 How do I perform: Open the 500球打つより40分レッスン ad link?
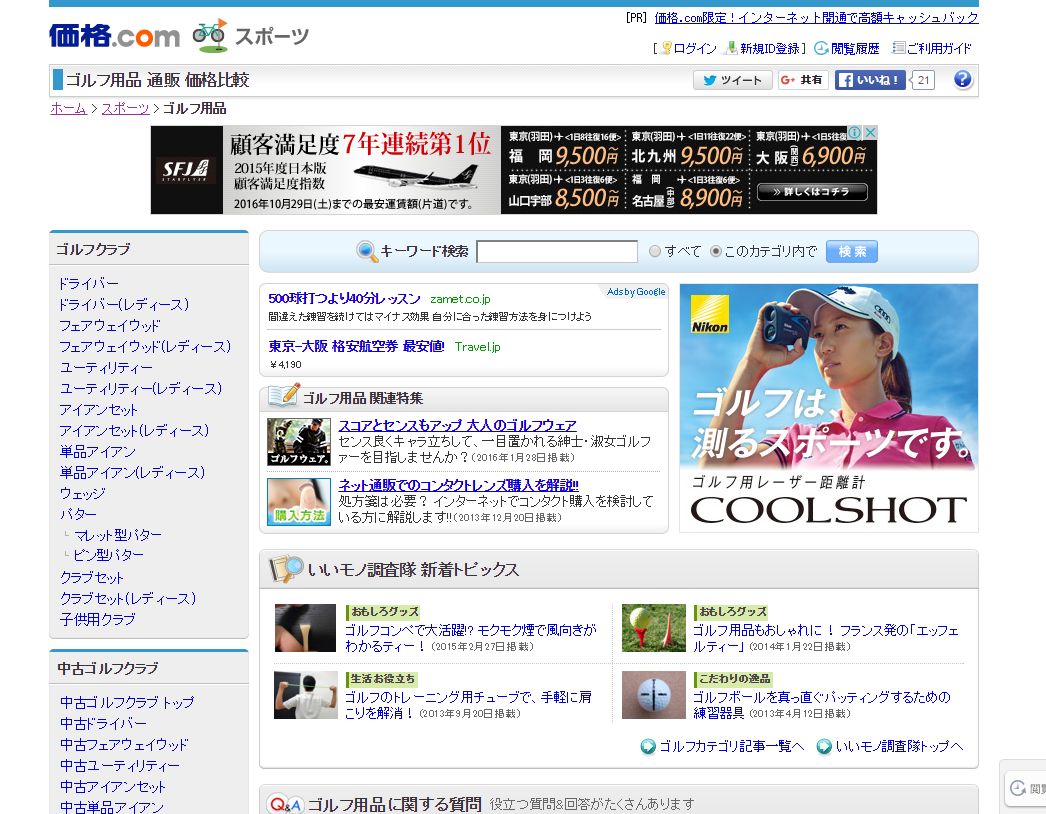344,298
